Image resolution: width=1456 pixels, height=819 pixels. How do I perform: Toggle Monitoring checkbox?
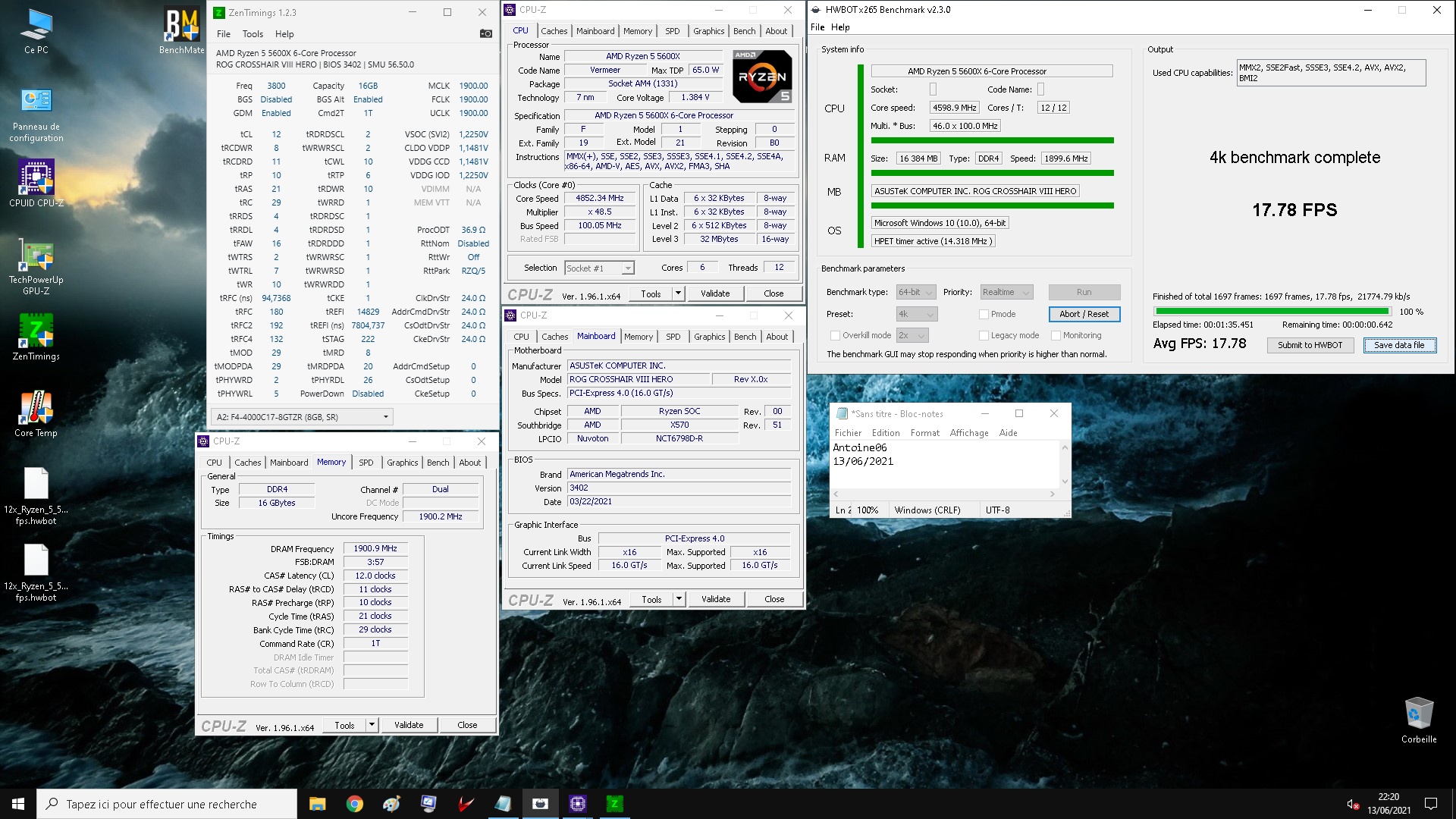[x=1056, y=335]
